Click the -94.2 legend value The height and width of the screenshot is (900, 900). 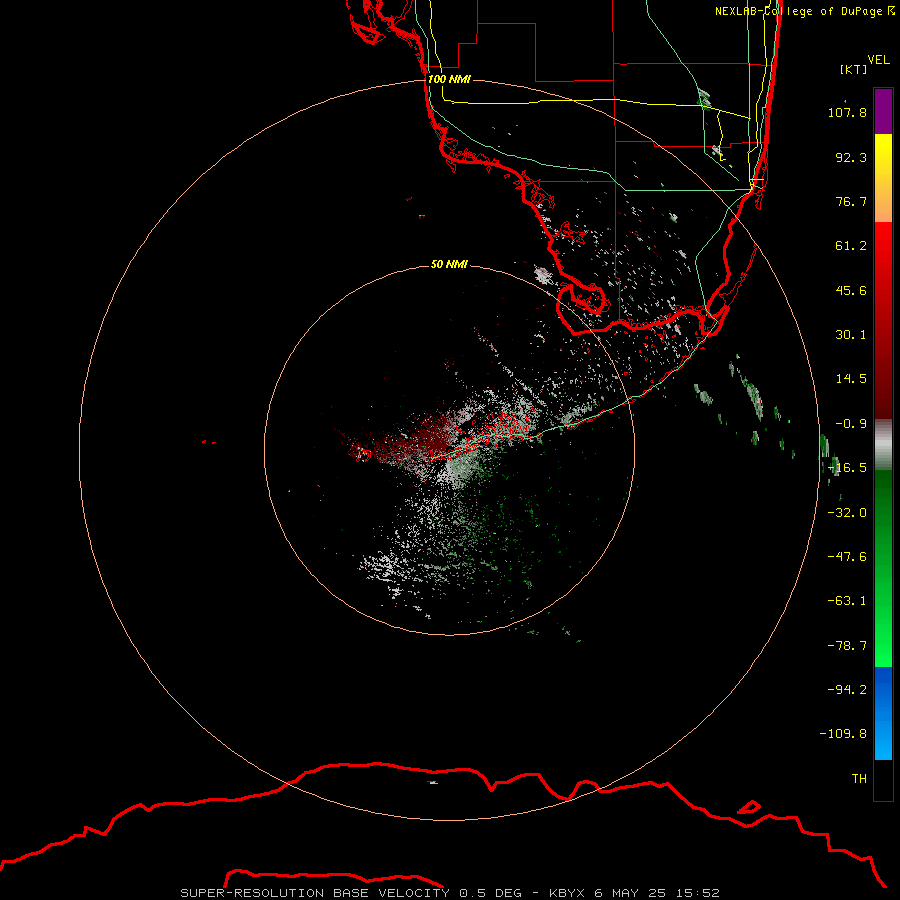point(847,690)
